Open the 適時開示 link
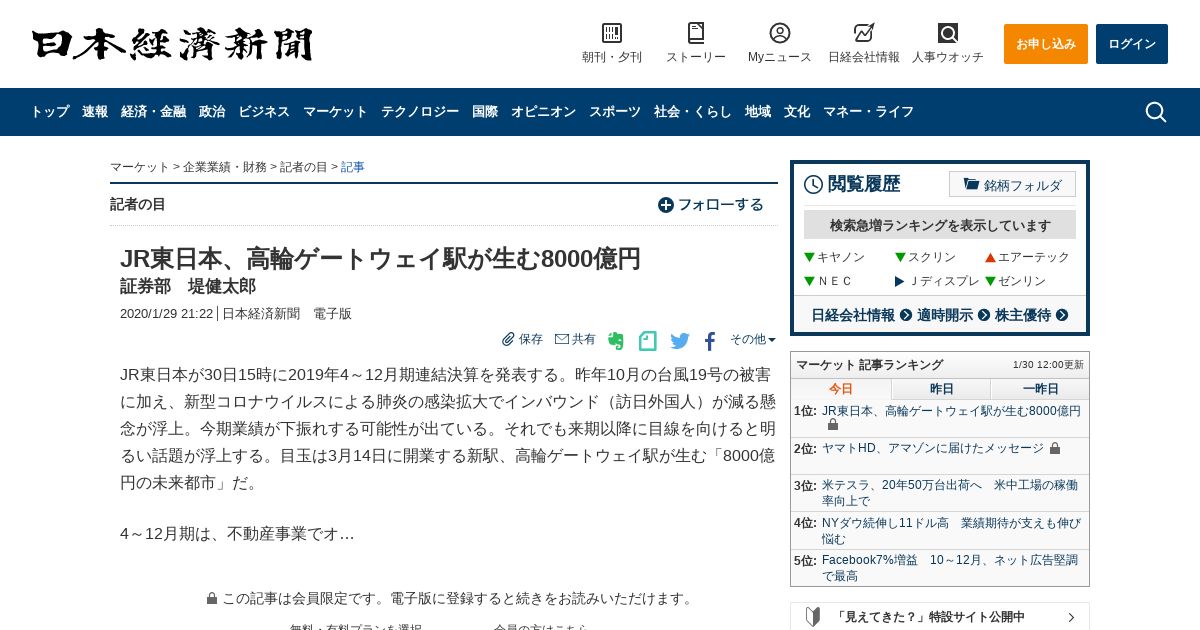Image resolution: width=1200 pixels, height=630 pixels. point(945,315)
